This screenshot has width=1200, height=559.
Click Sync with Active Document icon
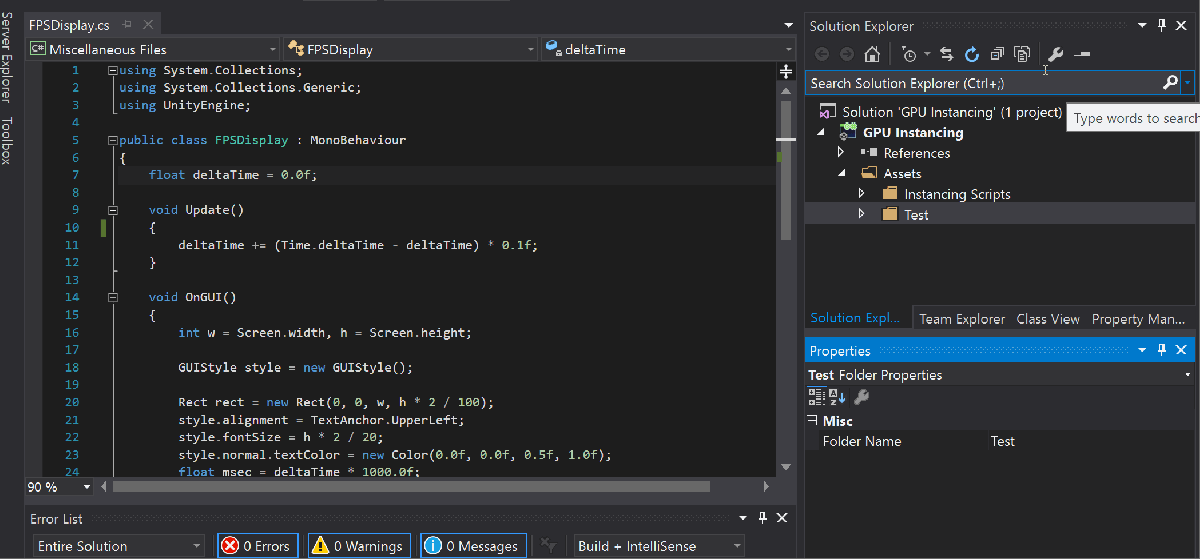coord(946,54)
